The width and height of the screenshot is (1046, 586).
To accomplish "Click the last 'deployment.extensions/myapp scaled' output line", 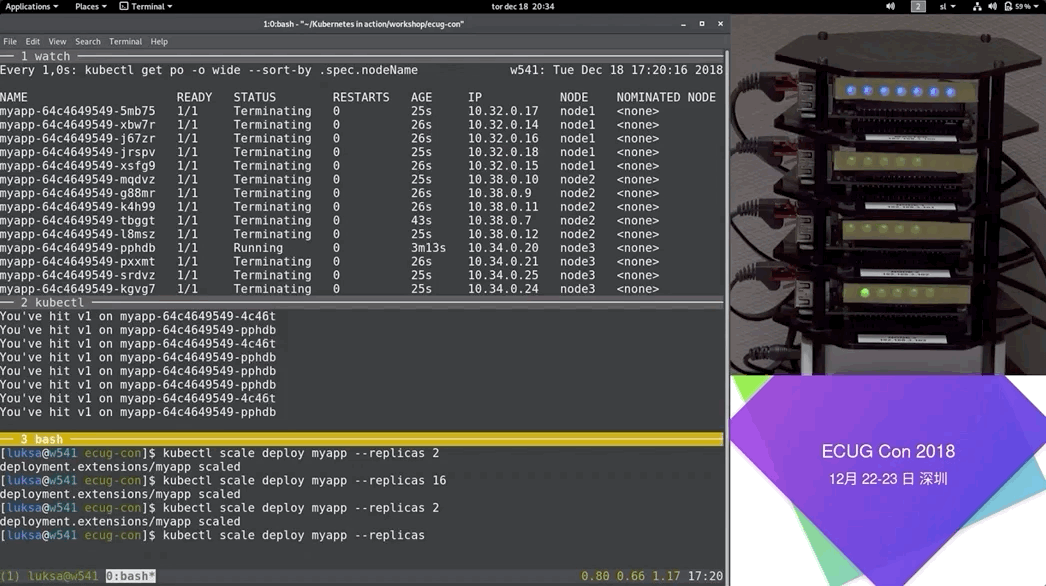I will pyautogui.click(x=120, y=522).
